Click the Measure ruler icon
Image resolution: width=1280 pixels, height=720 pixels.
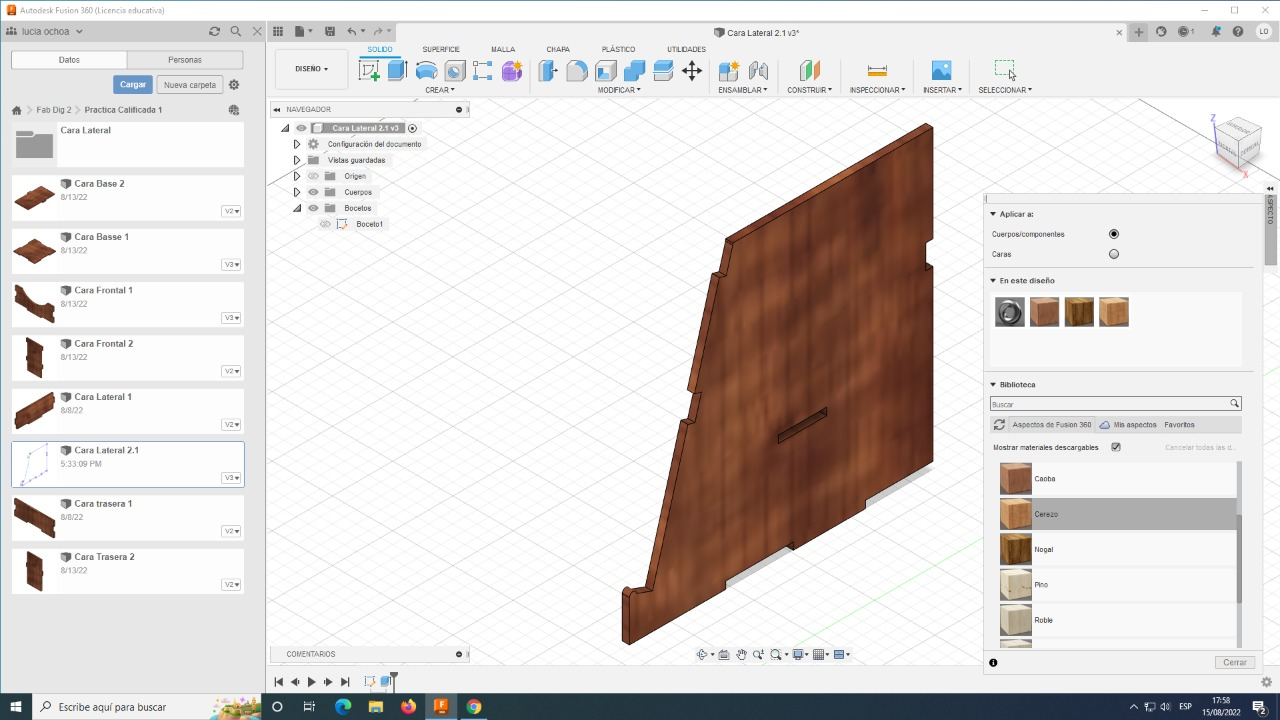pos(877,70)
